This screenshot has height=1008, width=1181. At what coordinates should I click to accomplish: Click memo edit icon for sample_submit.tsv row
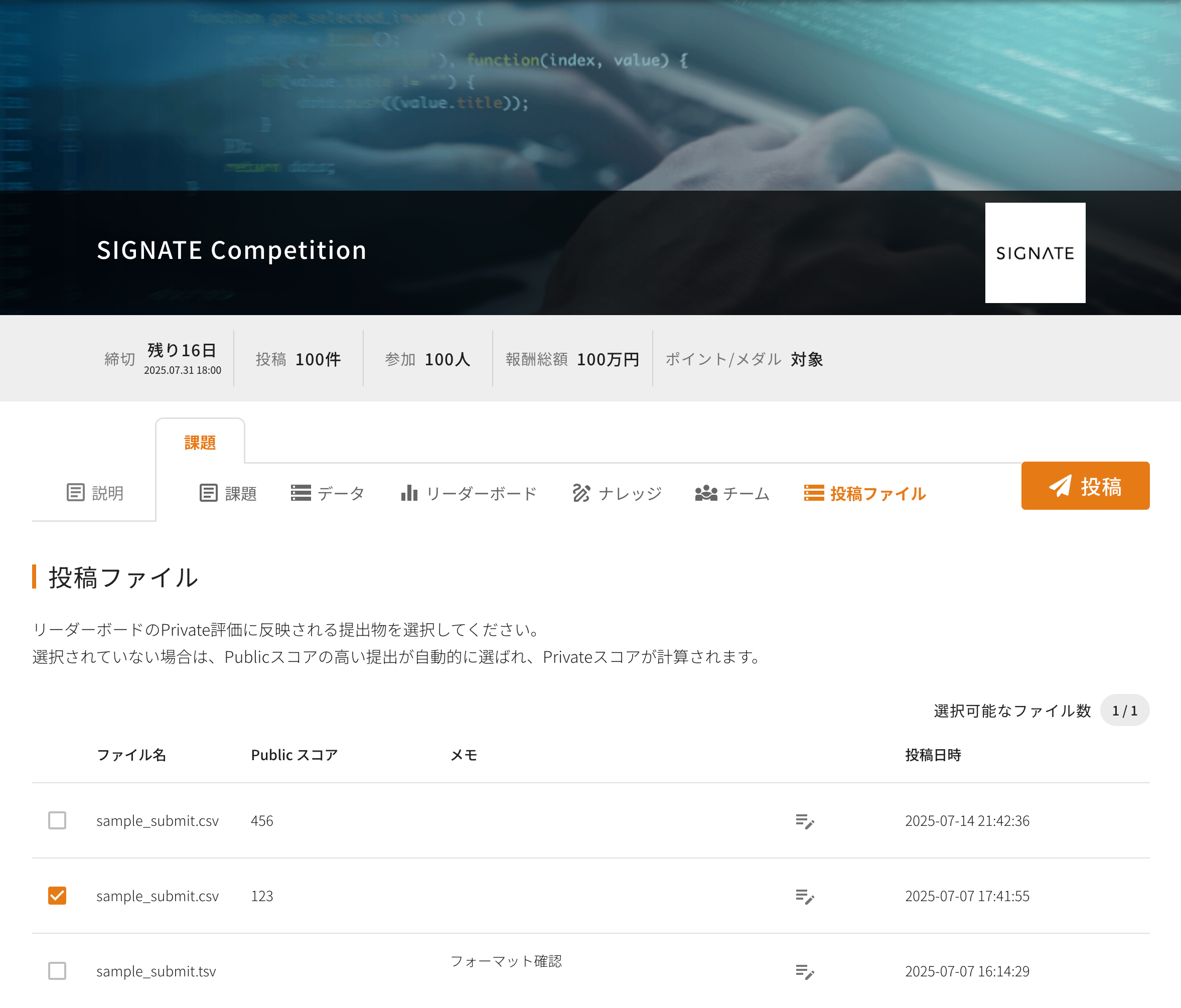[804, 971]
